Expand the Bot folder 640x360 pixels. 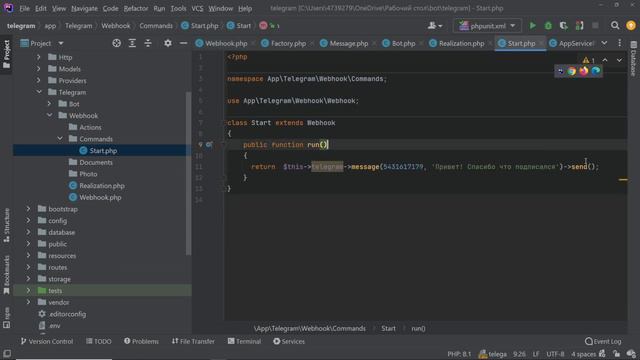pos(49,104)
